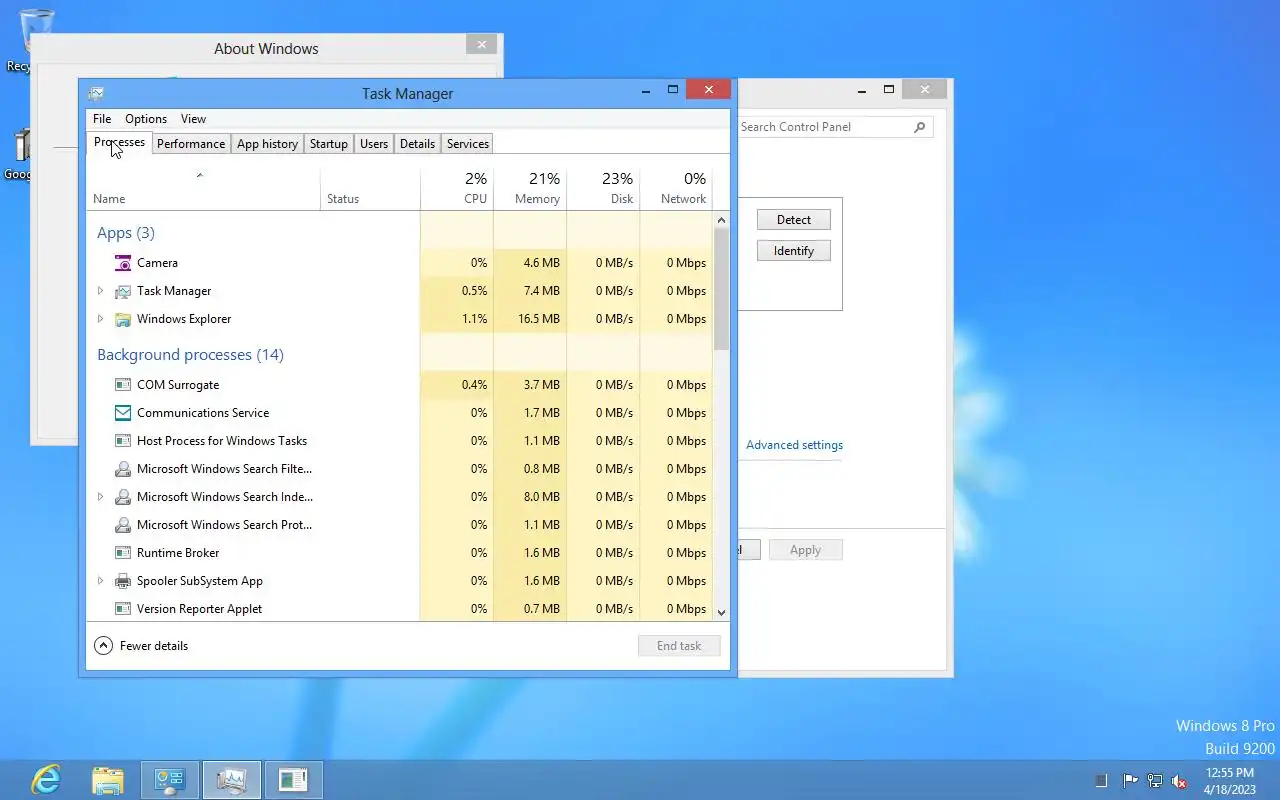Click Task Manager title bar icon
This screenshot has height=800, width=1280.
[96, 93]
